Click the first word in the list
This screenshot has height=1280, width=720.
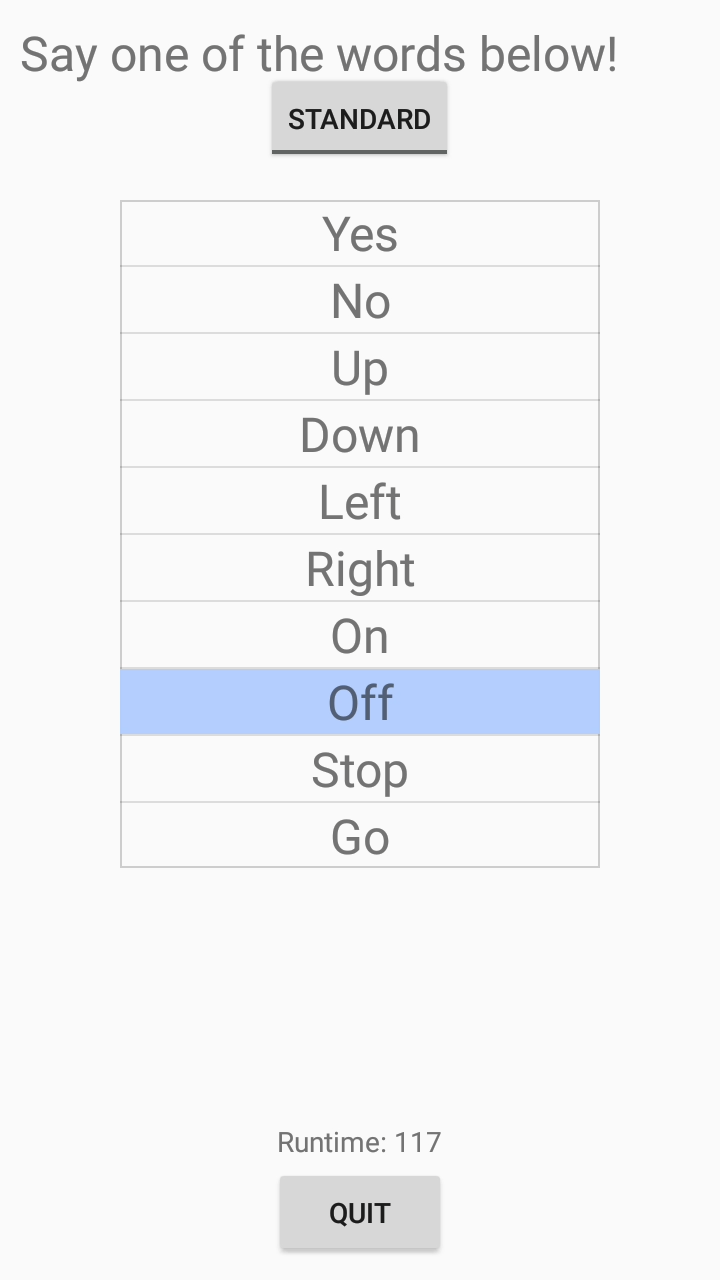[360, 234]
